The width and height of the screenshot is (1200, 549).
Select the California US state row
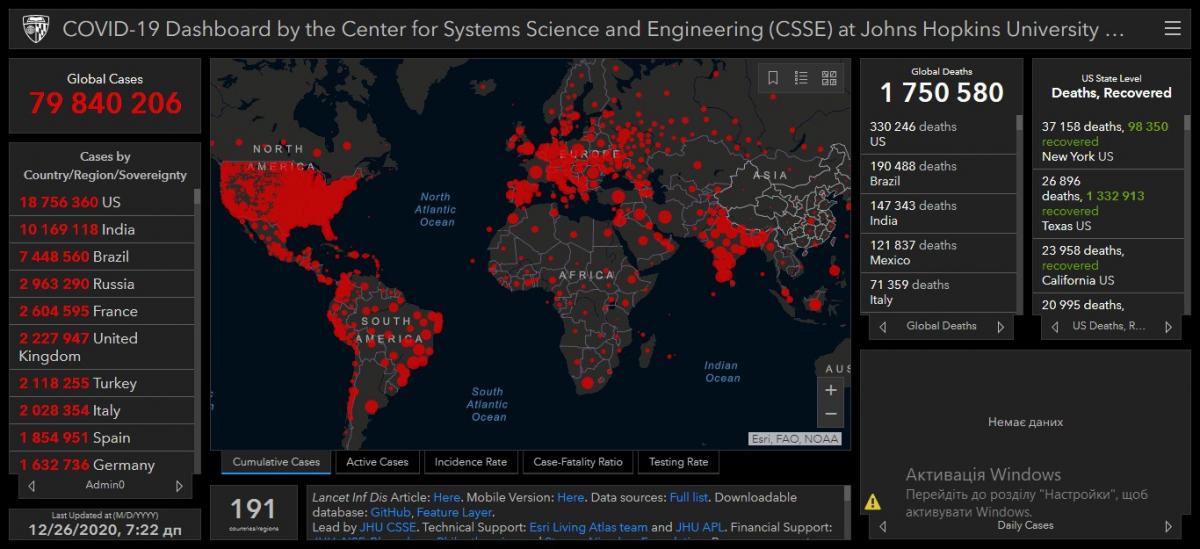click(1108, 265)
